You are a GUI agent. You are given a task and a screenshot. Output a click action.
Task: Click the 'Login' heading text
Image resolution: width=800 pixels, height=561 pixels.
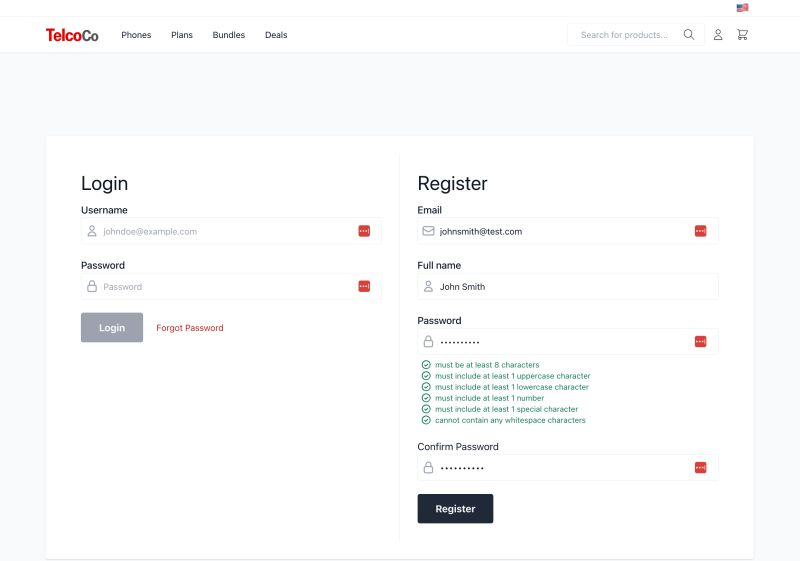point(105,184)
